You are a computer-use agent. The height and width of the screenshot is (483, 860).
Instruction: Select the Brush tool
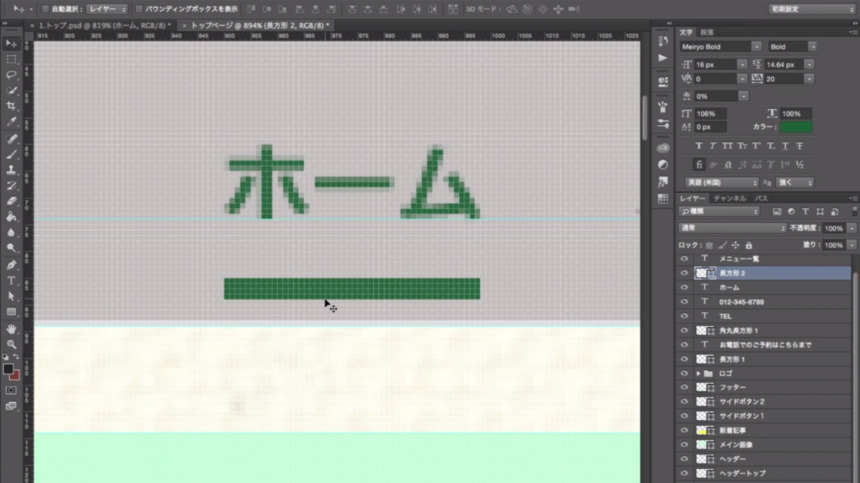(x=11, y=154)
